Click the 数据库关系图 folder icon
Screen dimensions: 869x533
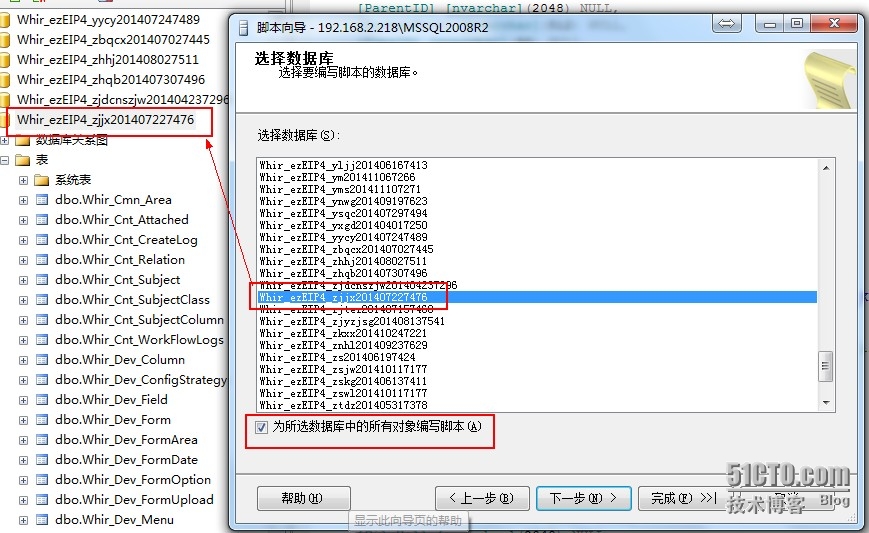pos(23,140)
